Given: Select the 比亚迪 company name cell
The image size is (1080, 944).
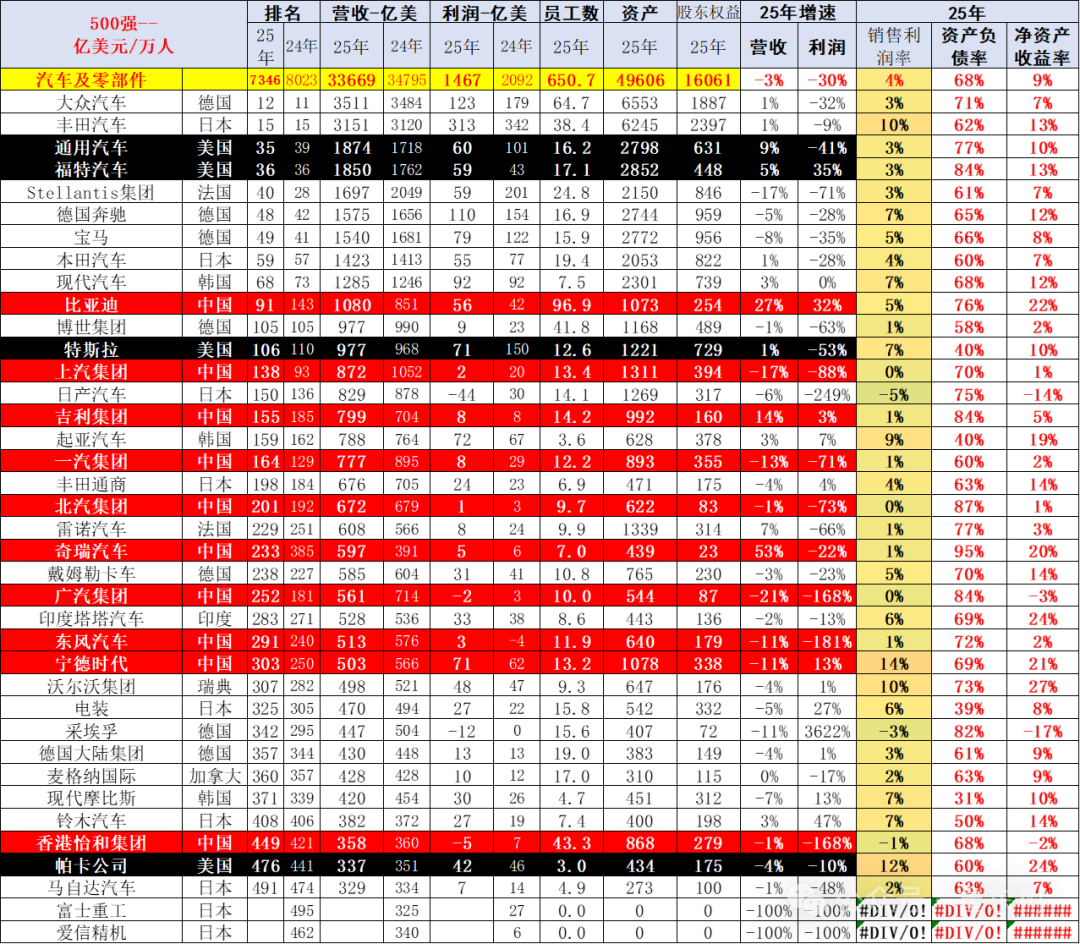Looking at the screenshot, I should pyautogui.click(x=91, y=305).
